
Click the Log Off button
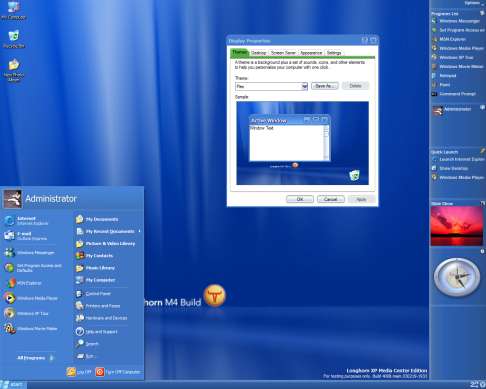point(79,372)
